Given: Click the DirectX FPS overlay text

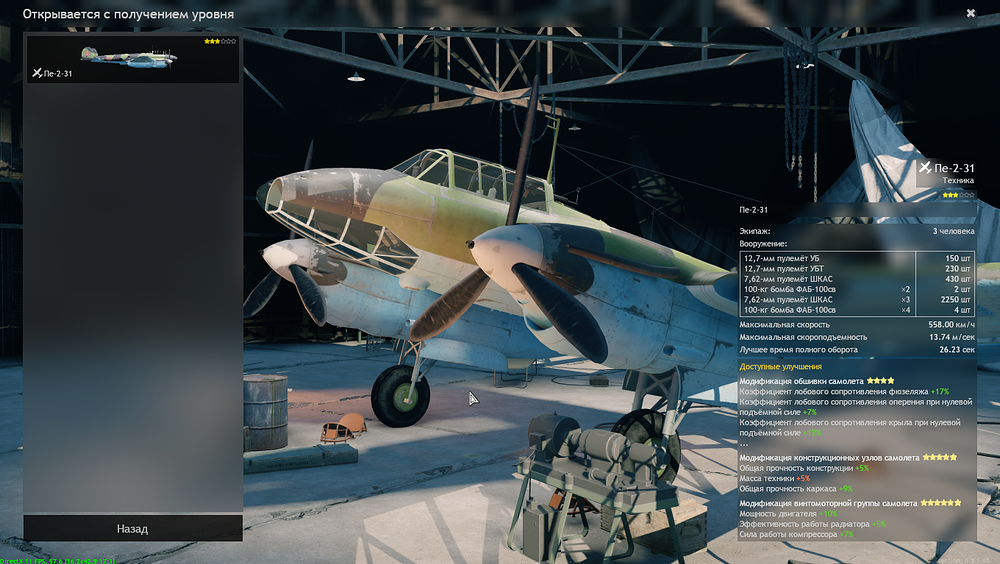Looking at the screenshot, I should click(58, 560).
